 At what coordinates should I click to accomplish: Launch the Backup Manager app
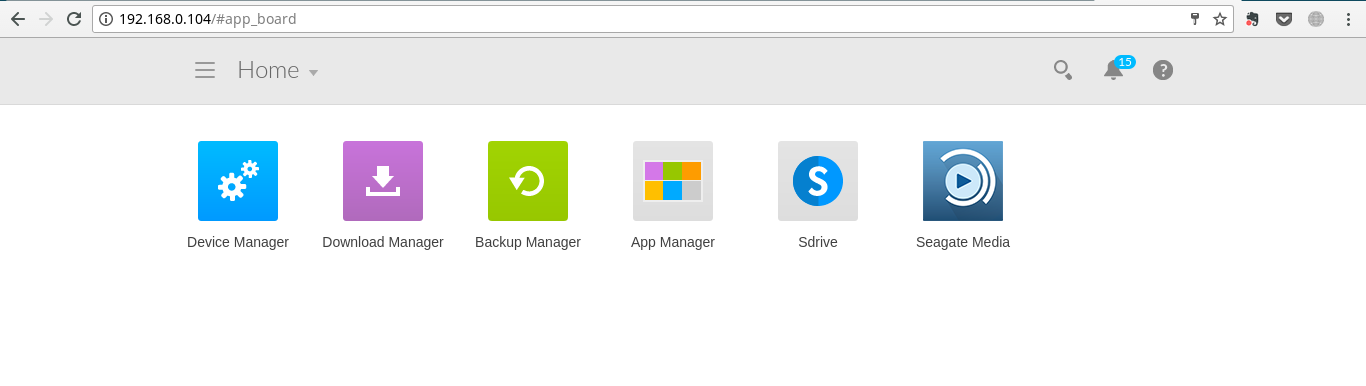pos(528,181)
